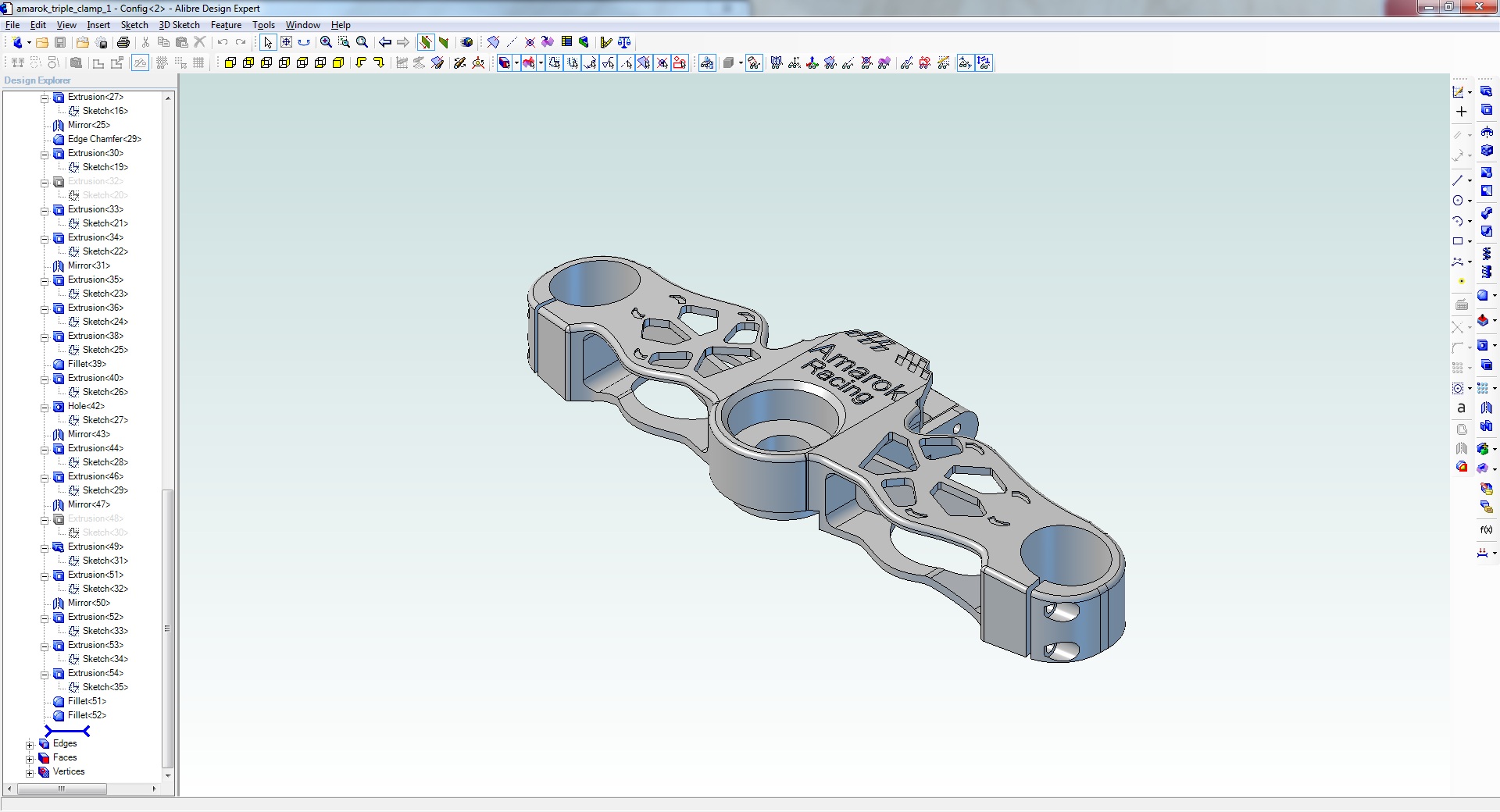Expand the Faces tree node
Viewport: 1500px width, 812px height.
(x=30, y=758)
